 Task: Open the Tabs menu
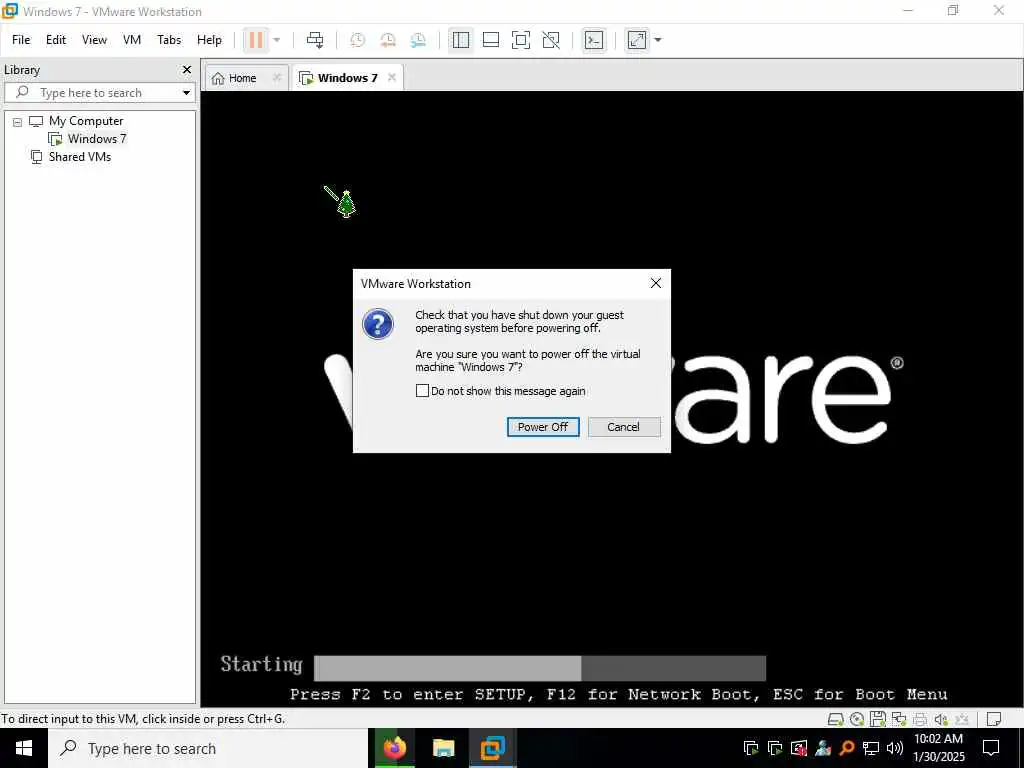pos(169,40)
